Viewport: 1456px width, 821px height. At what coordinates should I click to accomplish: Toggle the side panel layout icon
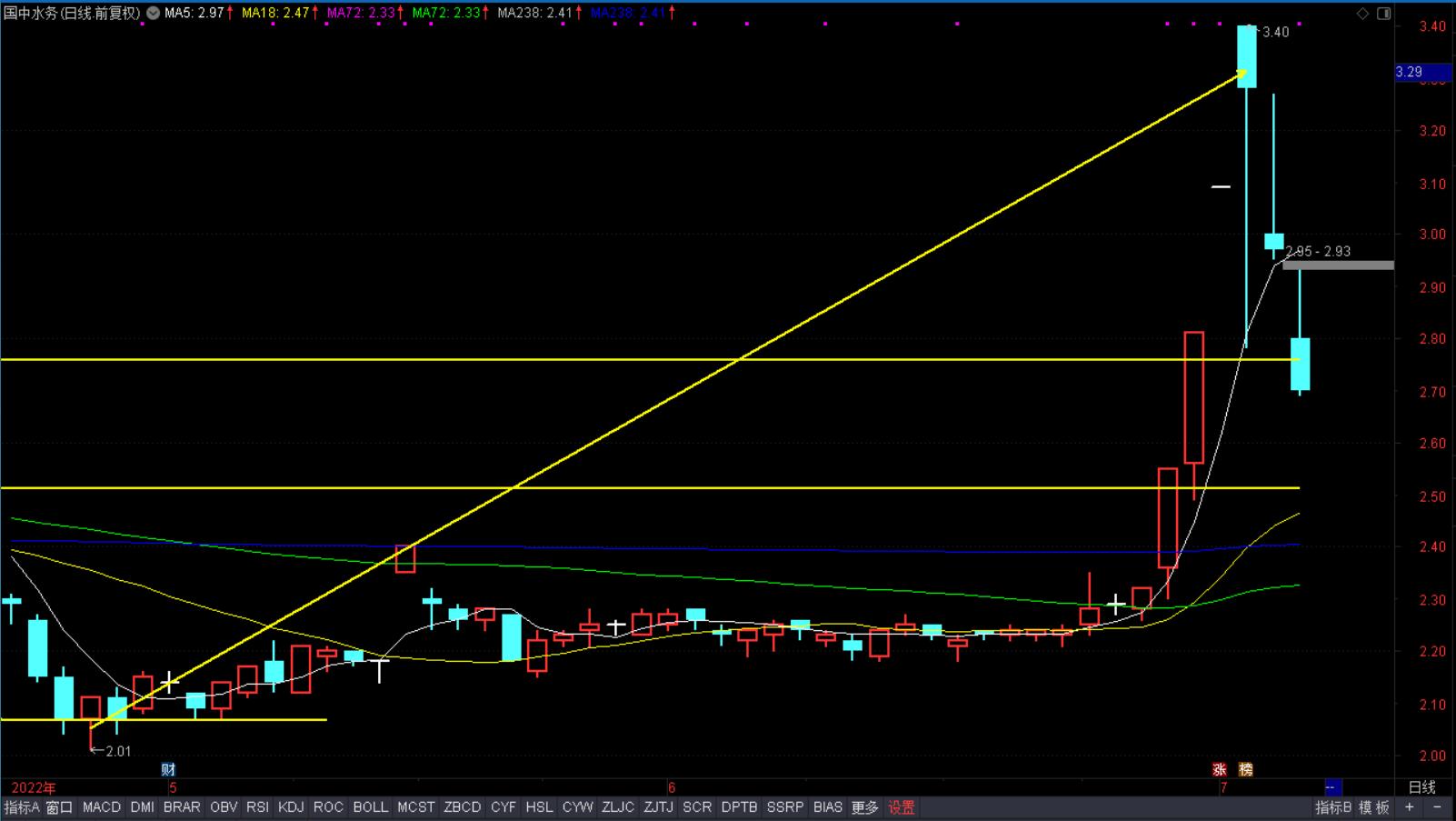click(x=1384, y=14)
